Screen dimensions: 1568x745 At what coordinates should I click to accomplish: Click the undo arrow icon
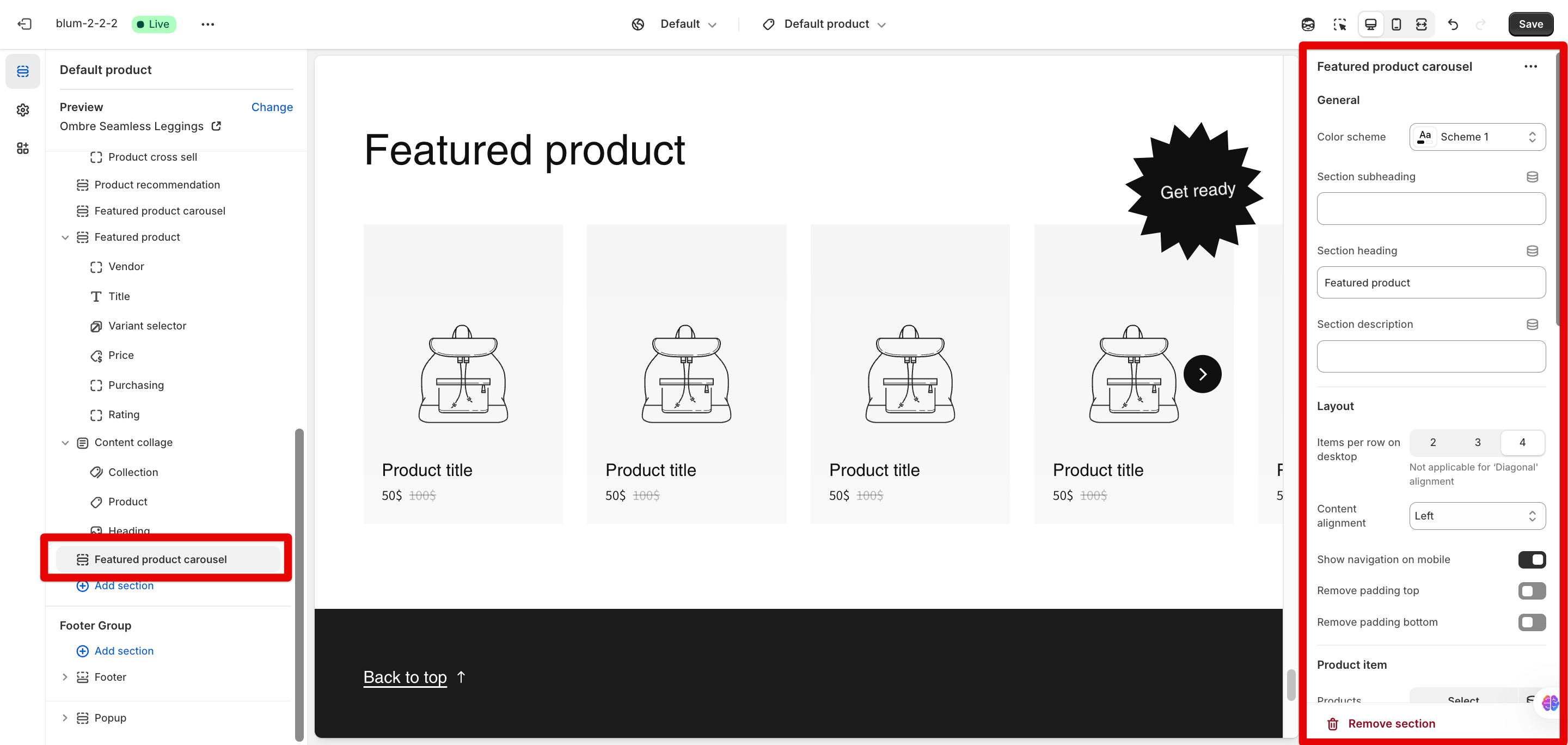pyautogui.click(x=1453, y=25)
